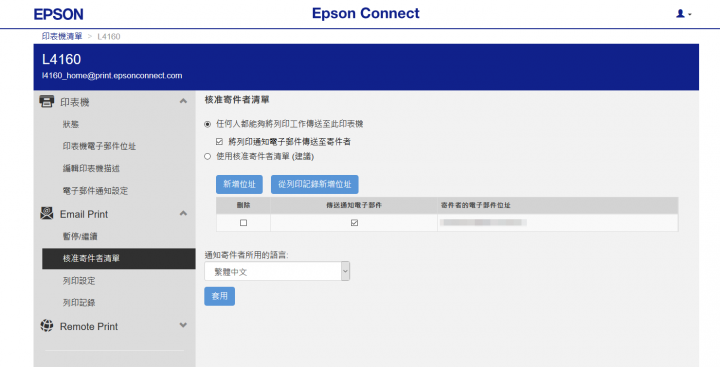Screen dimensions: 720x367
Task: Select 核准寄件者清單 in sidebar
Action: (118, 259)
